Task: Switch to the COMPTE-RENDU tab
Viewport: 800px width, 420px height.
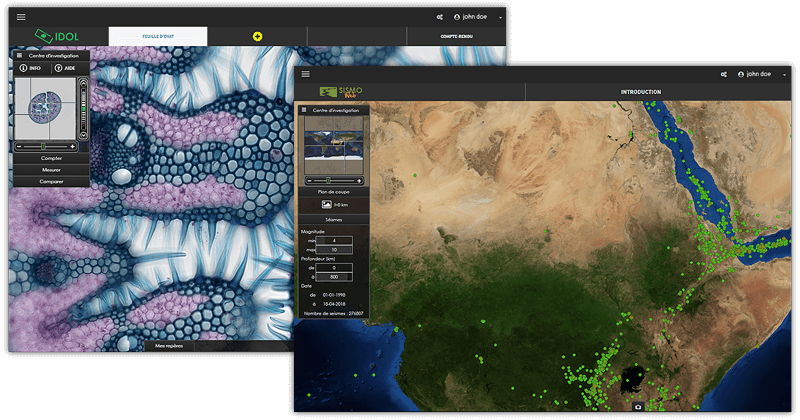Action: click(x=456, y=36)
